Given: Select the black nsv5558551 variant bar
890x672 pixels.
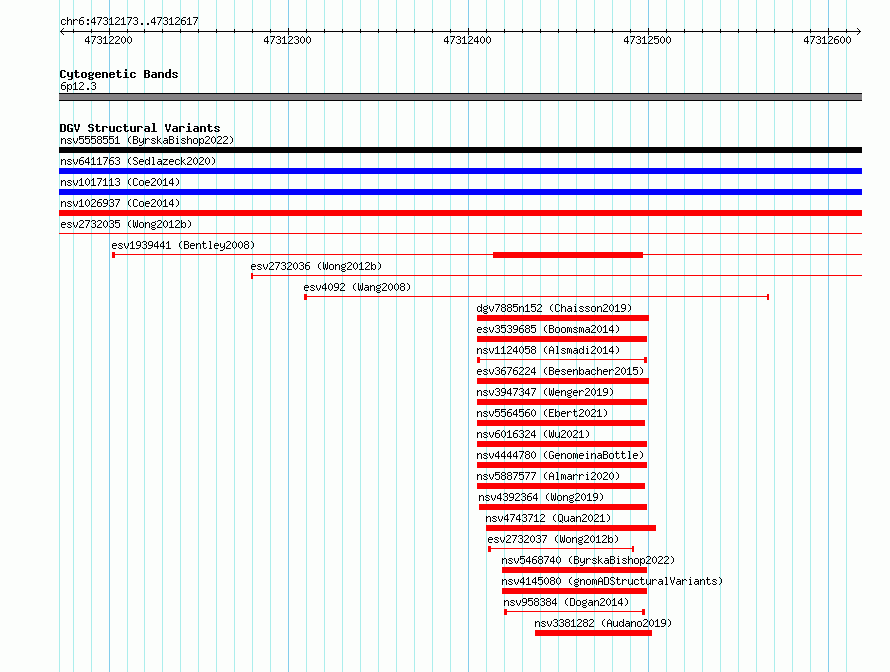Looking at the screenshot, I should pos(460,150).
